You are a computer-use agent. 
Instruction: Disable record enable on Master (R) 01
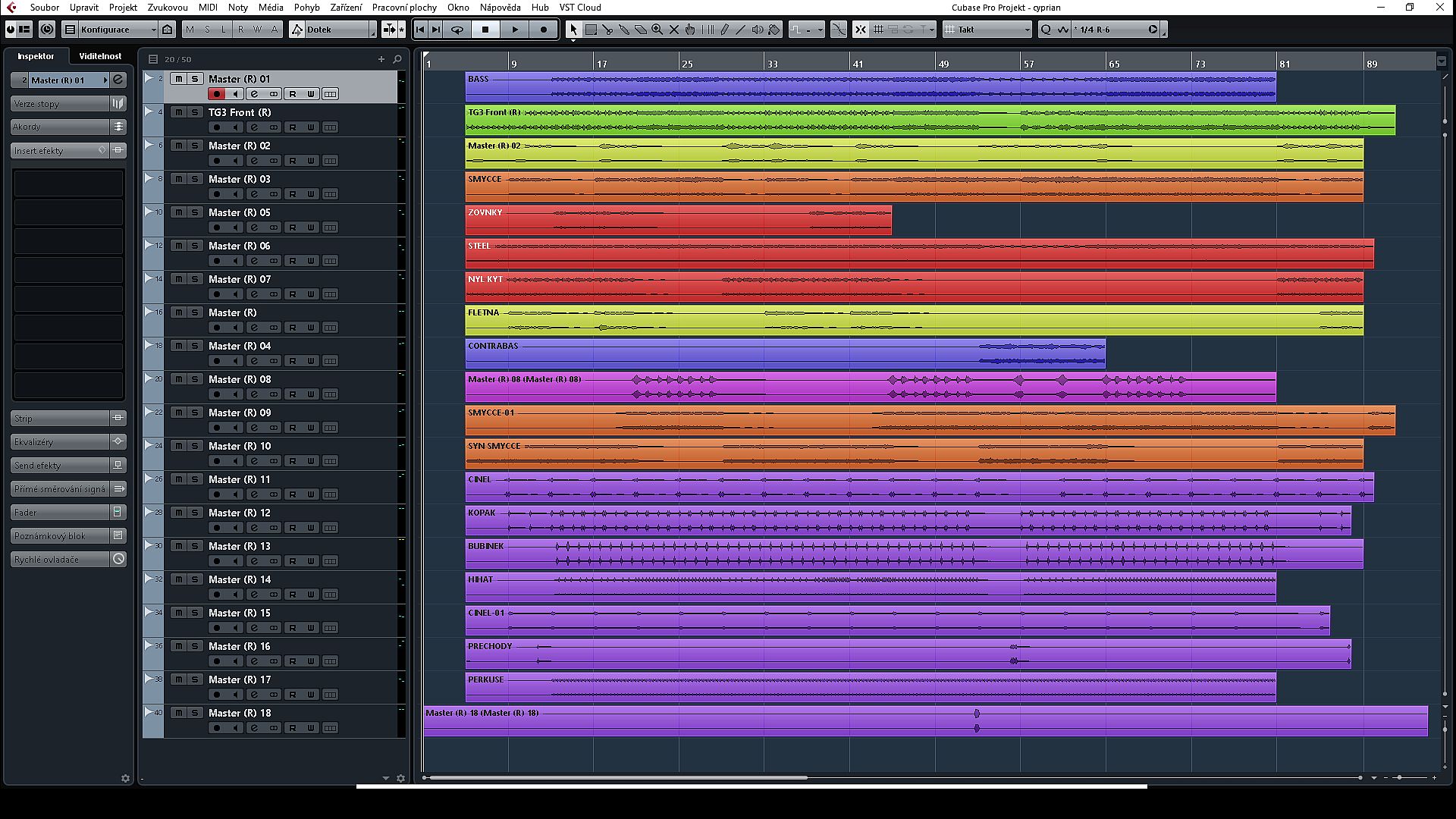pyautogui.click(x=217, y=94)
